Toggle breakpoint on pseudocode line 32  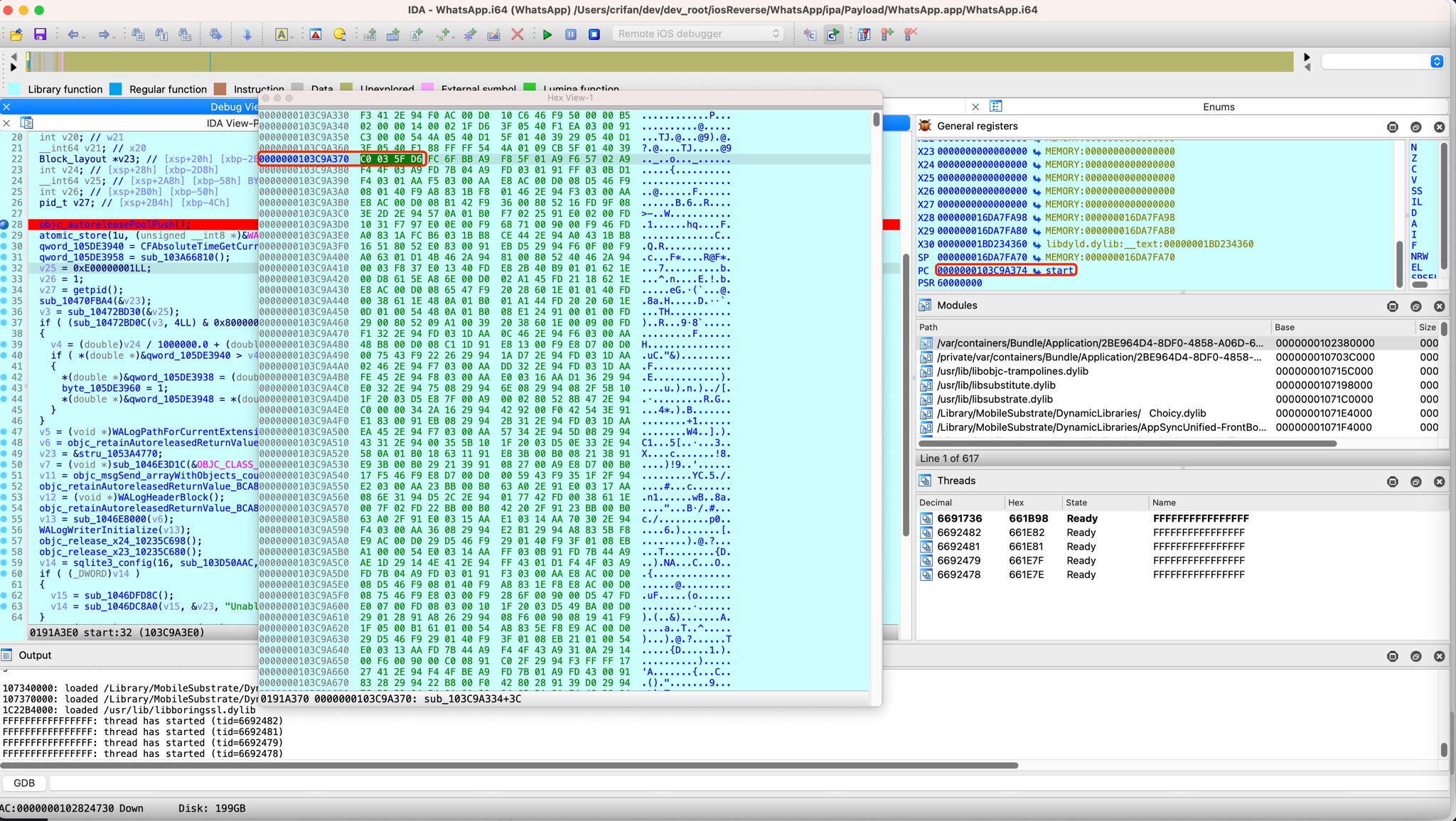pos(4,268)
